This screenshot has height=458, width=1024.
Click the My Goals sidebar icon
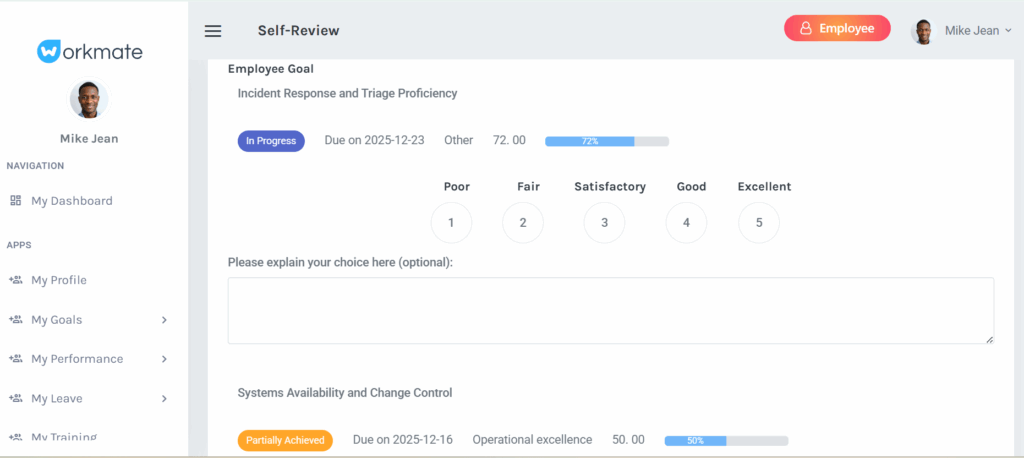tap(16, 320)
